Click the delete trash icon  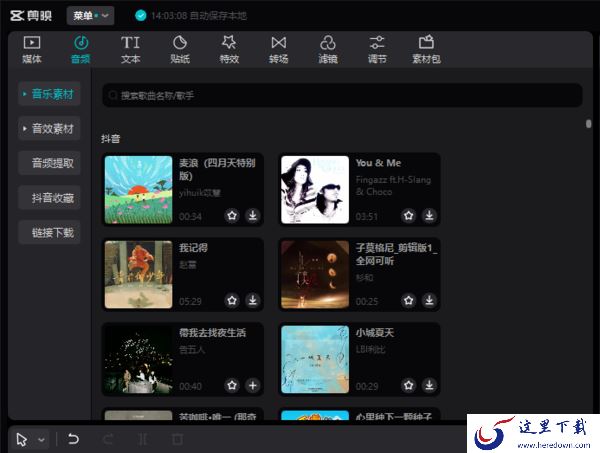tap(177, 439)
